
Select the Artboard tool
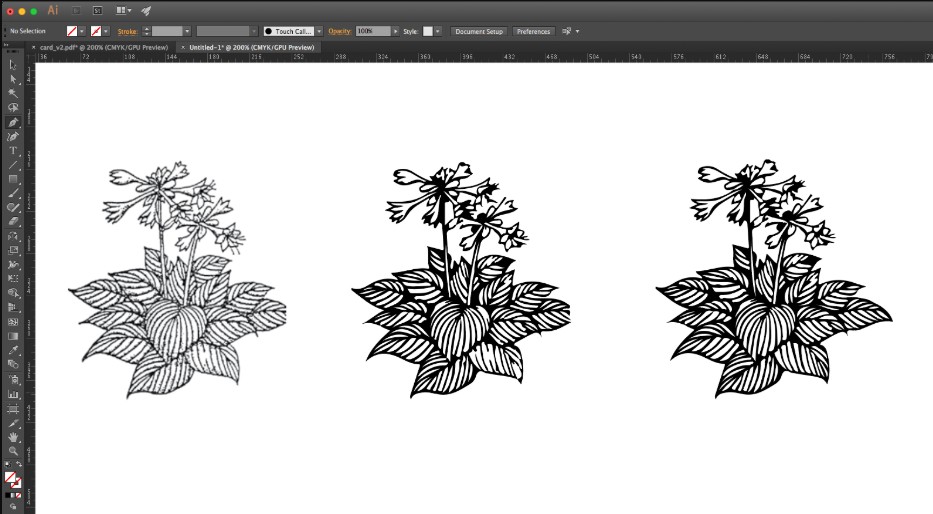pyautogui.click(x=13, y=409)
